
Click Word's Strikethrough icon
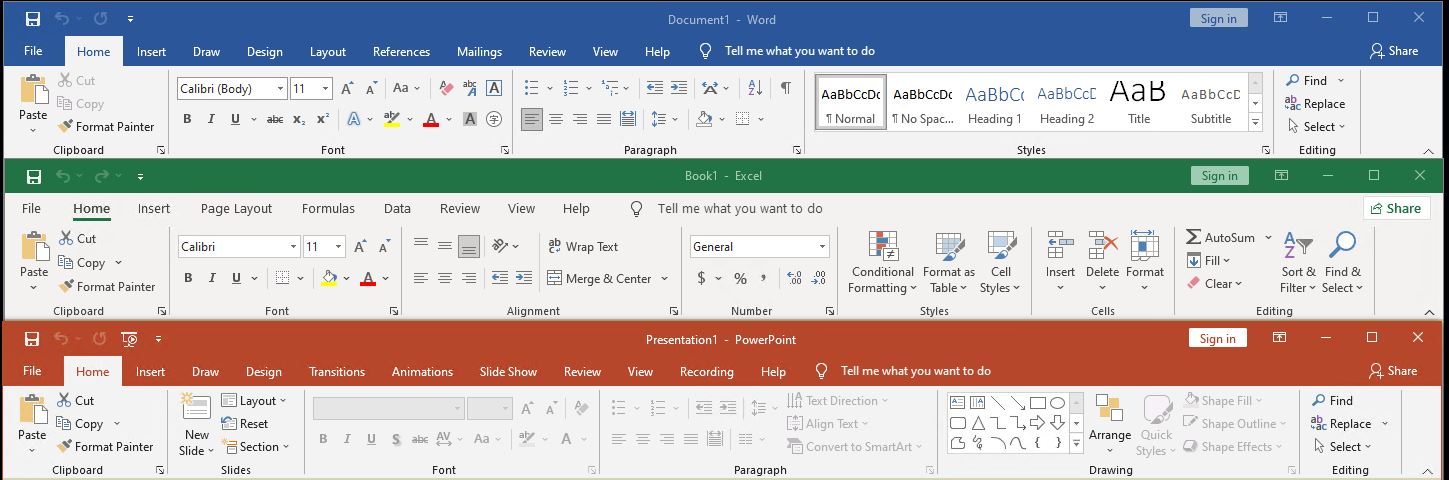pos(274,119)
